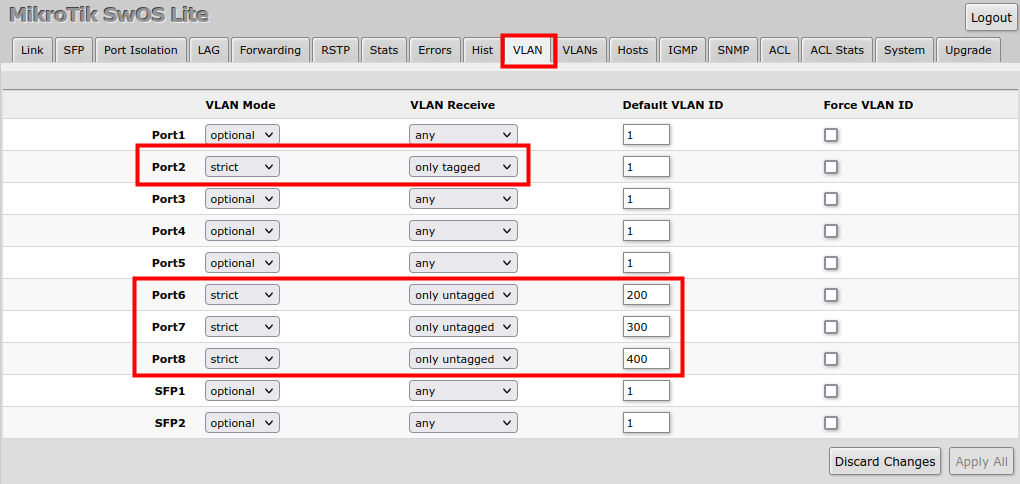Enable Force VLAN ID for Port6

click(x=831, y=295)
